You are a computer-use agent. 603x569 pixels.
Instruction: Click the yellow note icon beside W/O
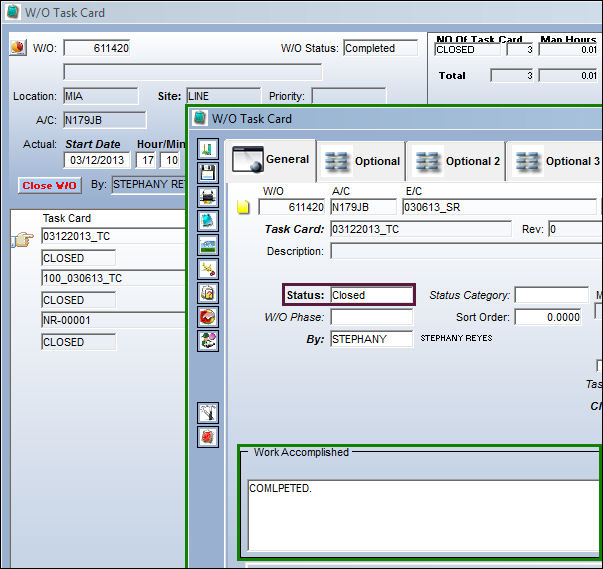[x=243, y=207]
